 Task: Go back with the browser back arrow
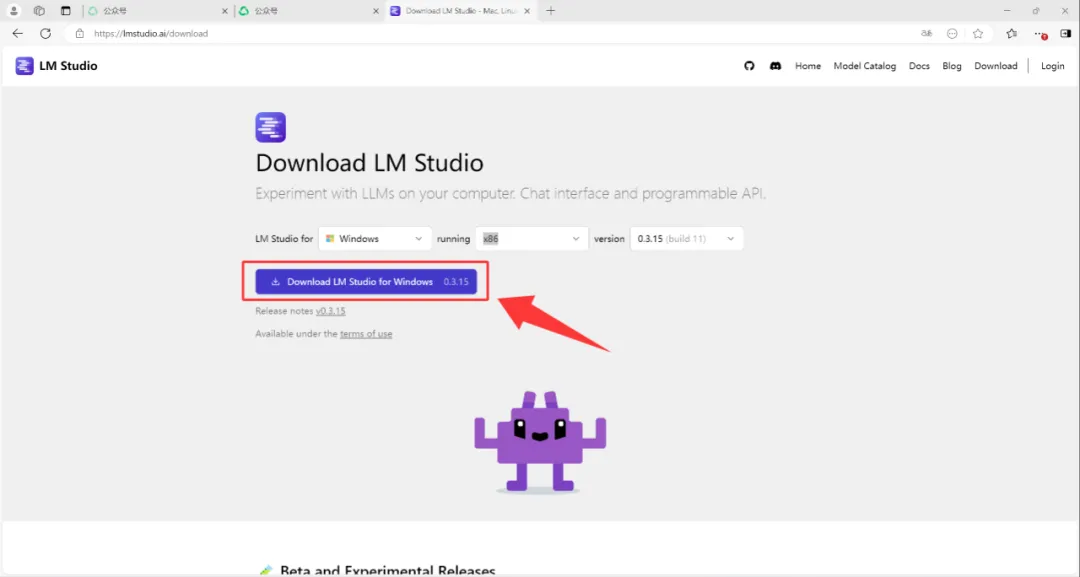tap(18, 33)
